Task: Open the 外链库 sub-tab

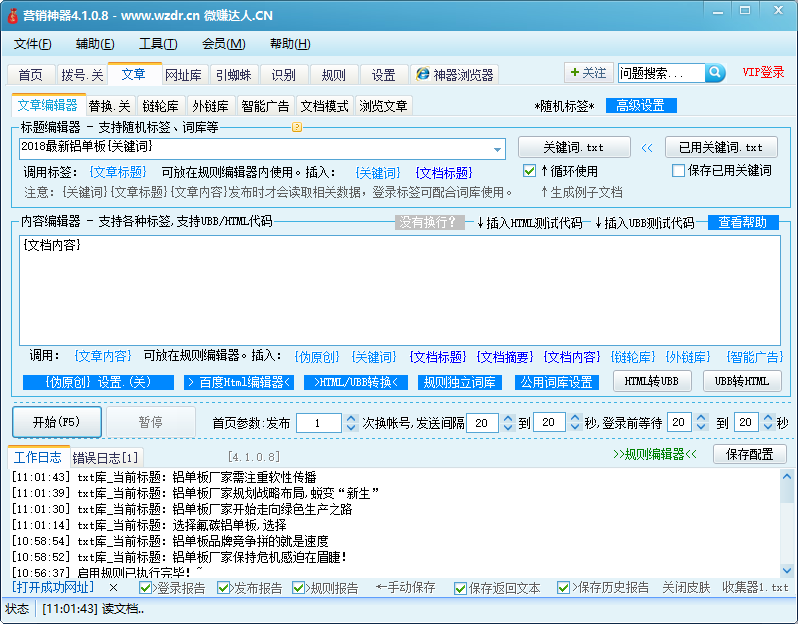Action: click(210, 106)
